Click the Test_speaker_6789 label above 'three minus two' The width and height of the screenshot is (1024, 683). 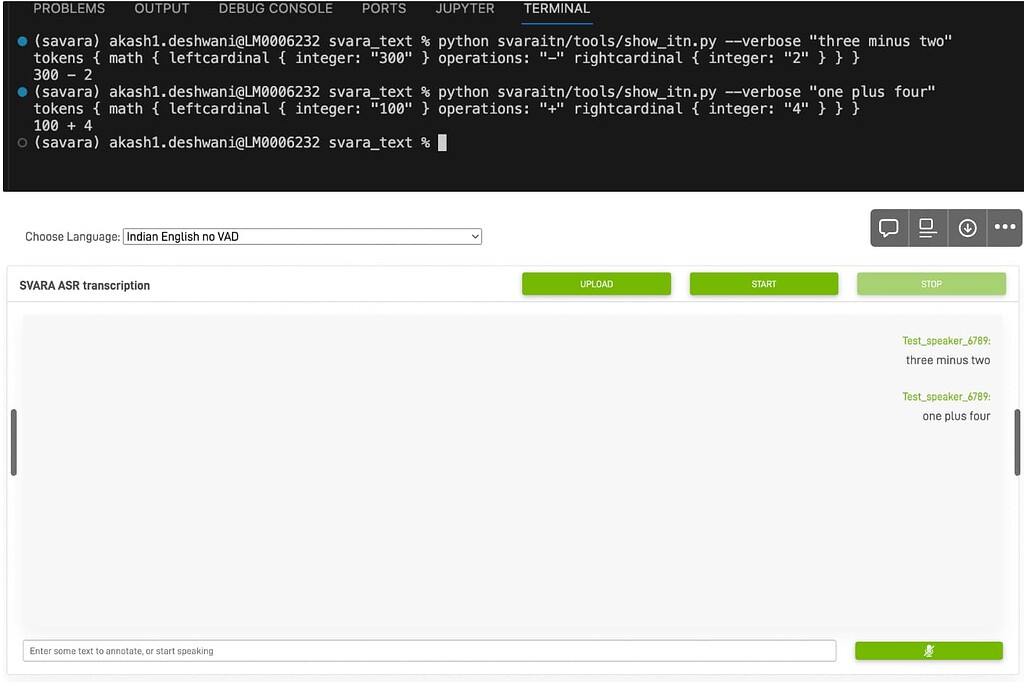tap(946, 340)
